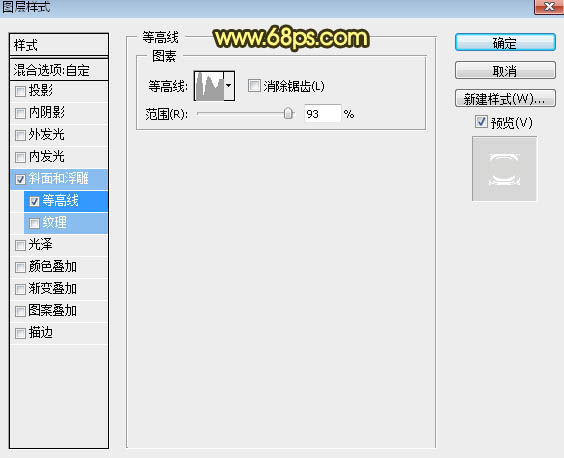Tick the 内发光 checkbox
This screenshot has height=458, width=564.
[x=20, y=157]
